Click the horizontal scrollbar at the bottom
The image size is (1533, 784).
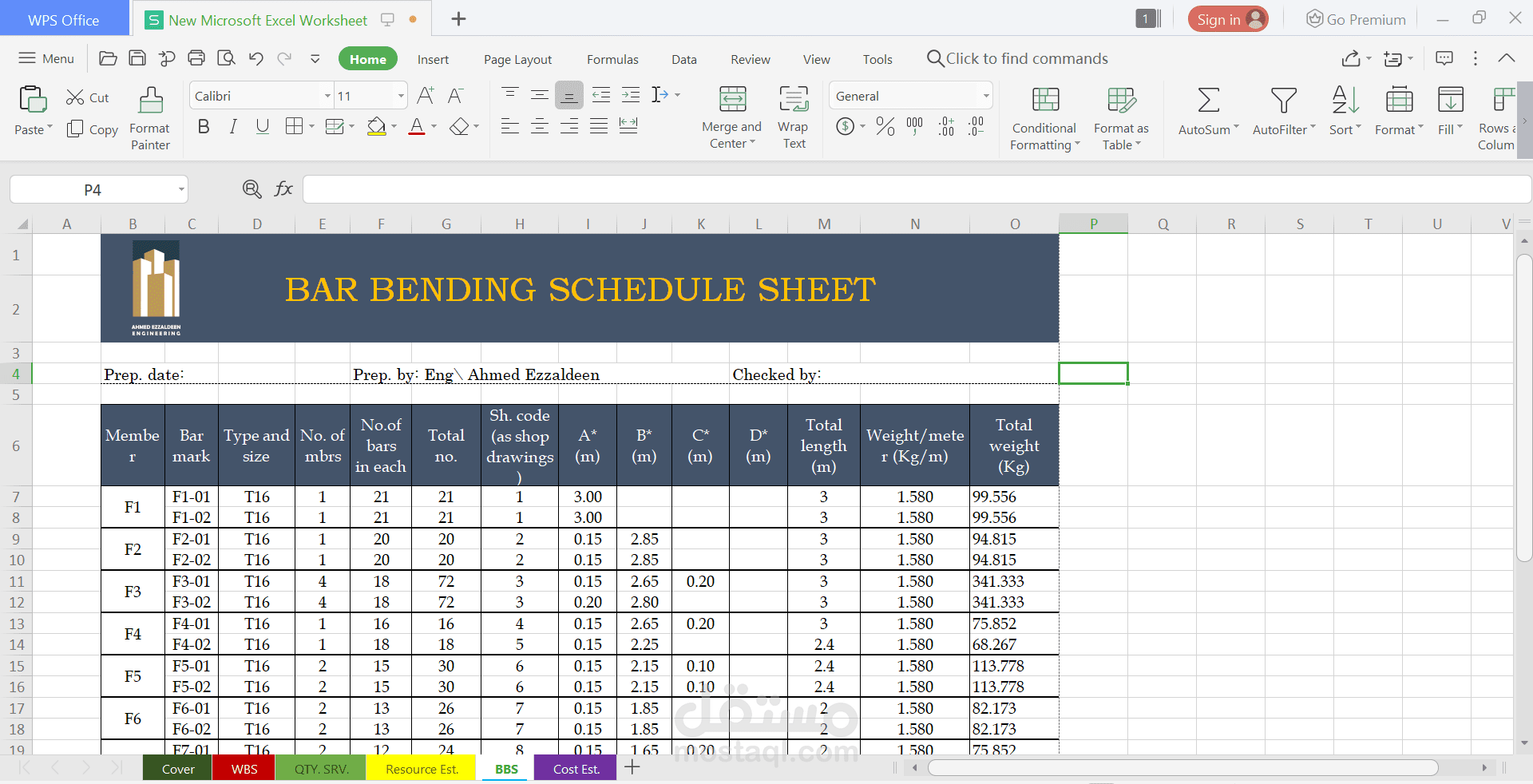point(1182,768)
